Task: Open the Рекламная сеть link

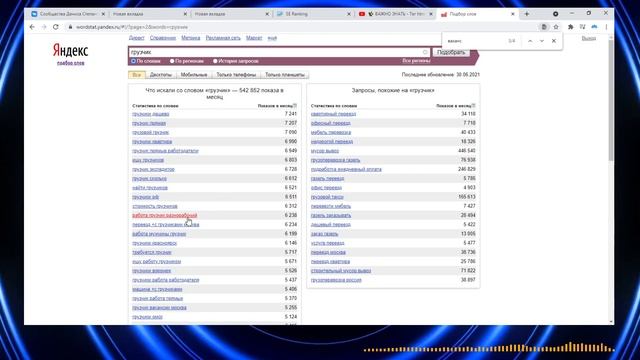Action: (x=223, y=38)
